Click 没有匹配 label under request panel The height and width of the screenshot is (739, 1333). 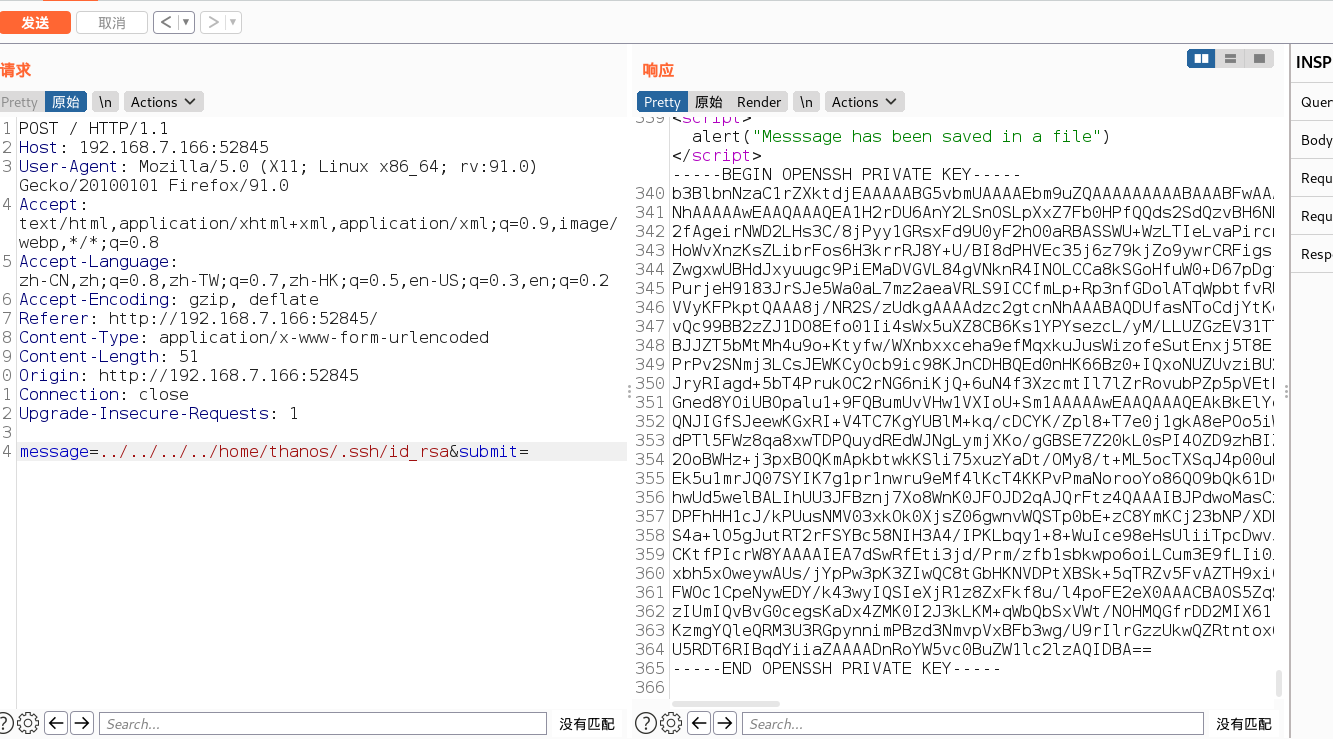click(587, 724)
